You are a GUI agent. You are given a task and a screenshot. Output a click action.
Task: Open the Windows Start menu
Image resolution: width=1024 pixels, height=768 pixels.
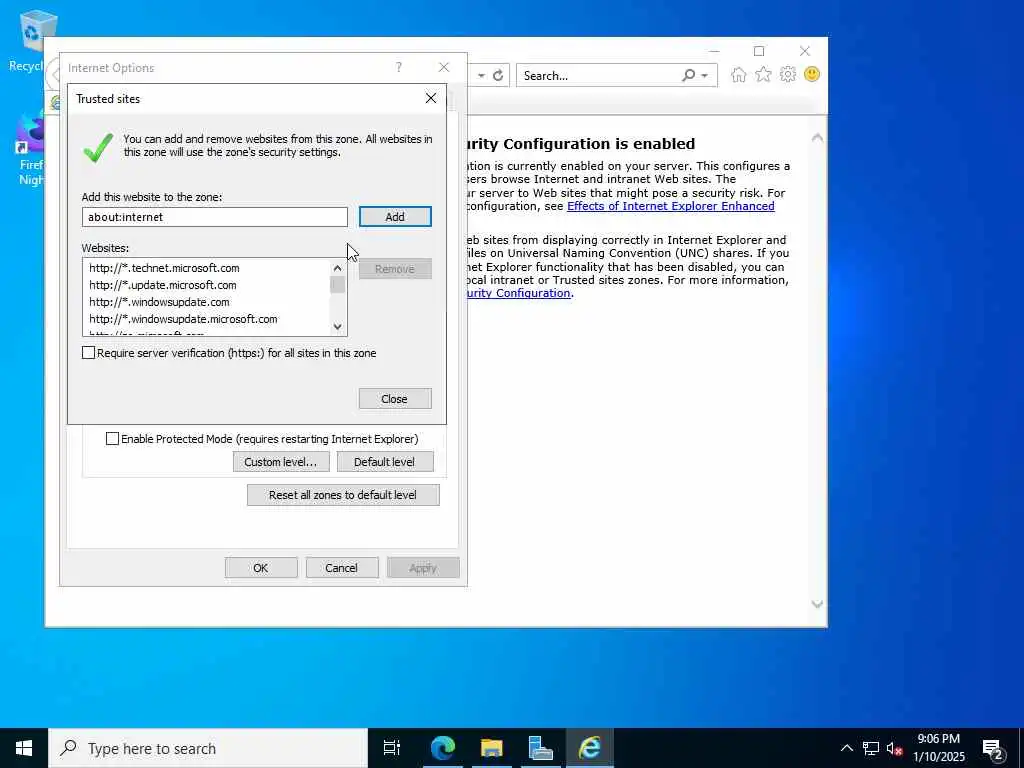coord(24,748)
